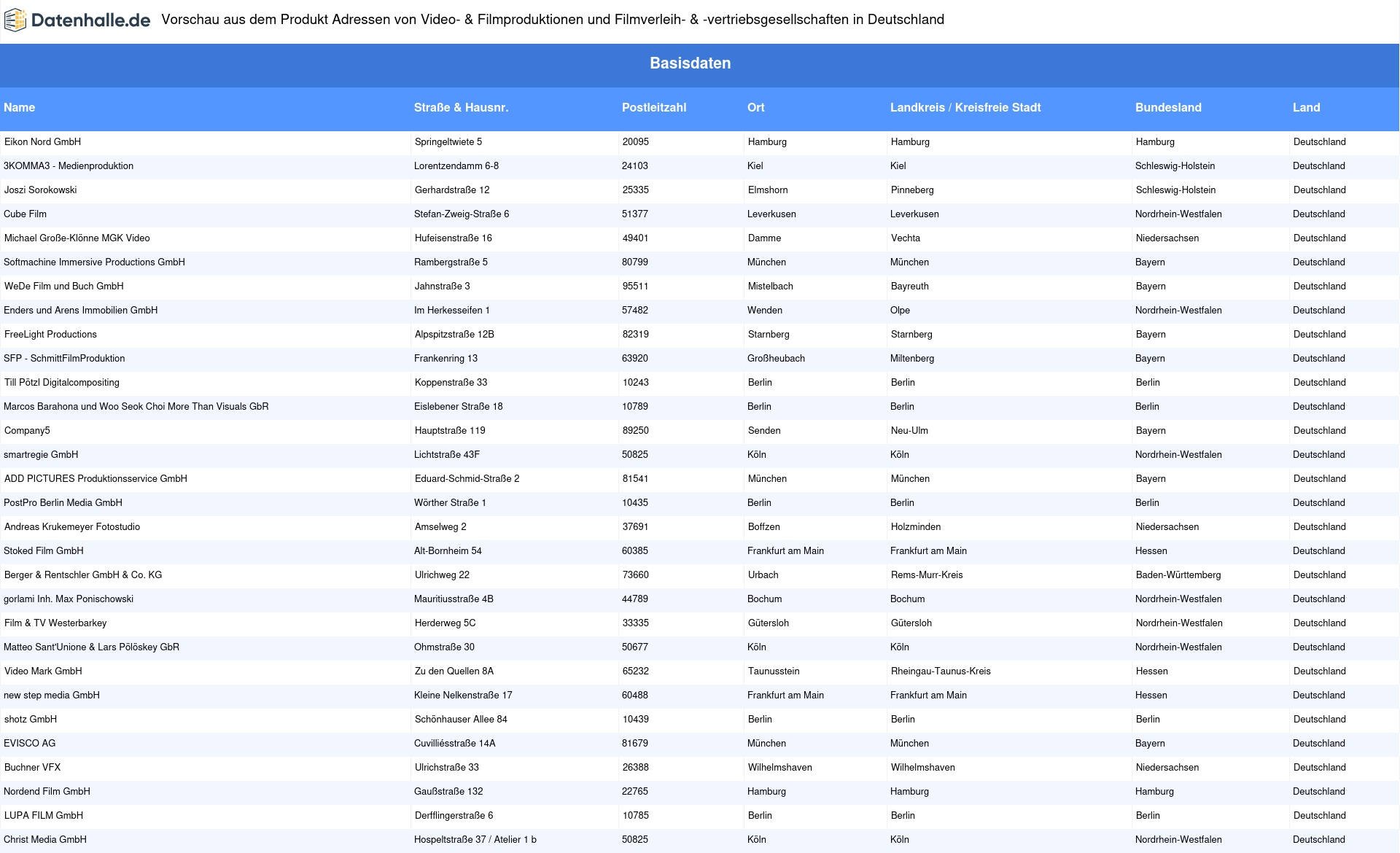The height and width of the screenshot is (853, 1400).
Task: Click Enders und Arens Immobilien GmbH
Action: [80, 311]
